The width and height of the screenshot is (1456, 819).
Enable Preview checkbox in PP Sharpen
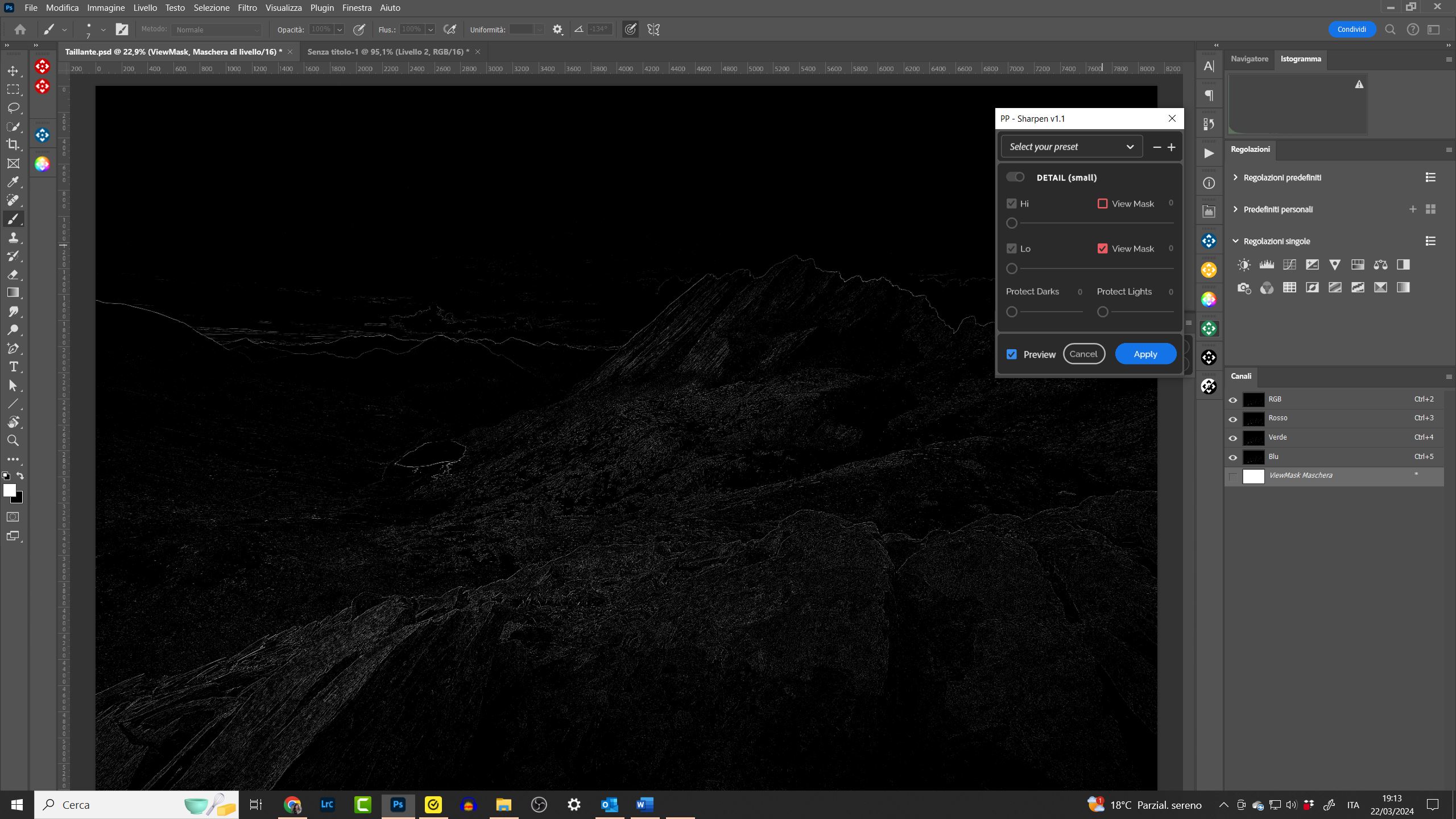(x=1012, y=354)
